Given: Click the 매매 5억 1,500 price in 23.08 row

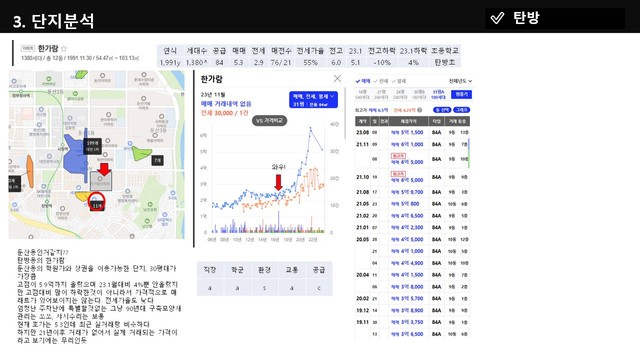Looking at the screenshot, I should pos(407,133).
